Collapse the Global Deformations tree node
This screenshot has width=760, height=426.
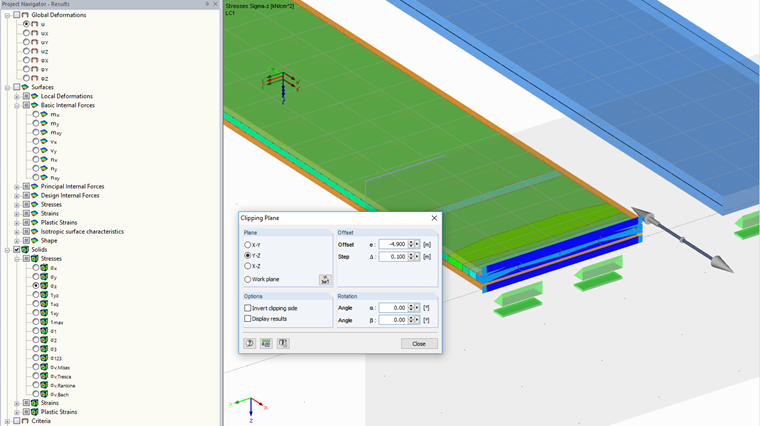(7, 16)
